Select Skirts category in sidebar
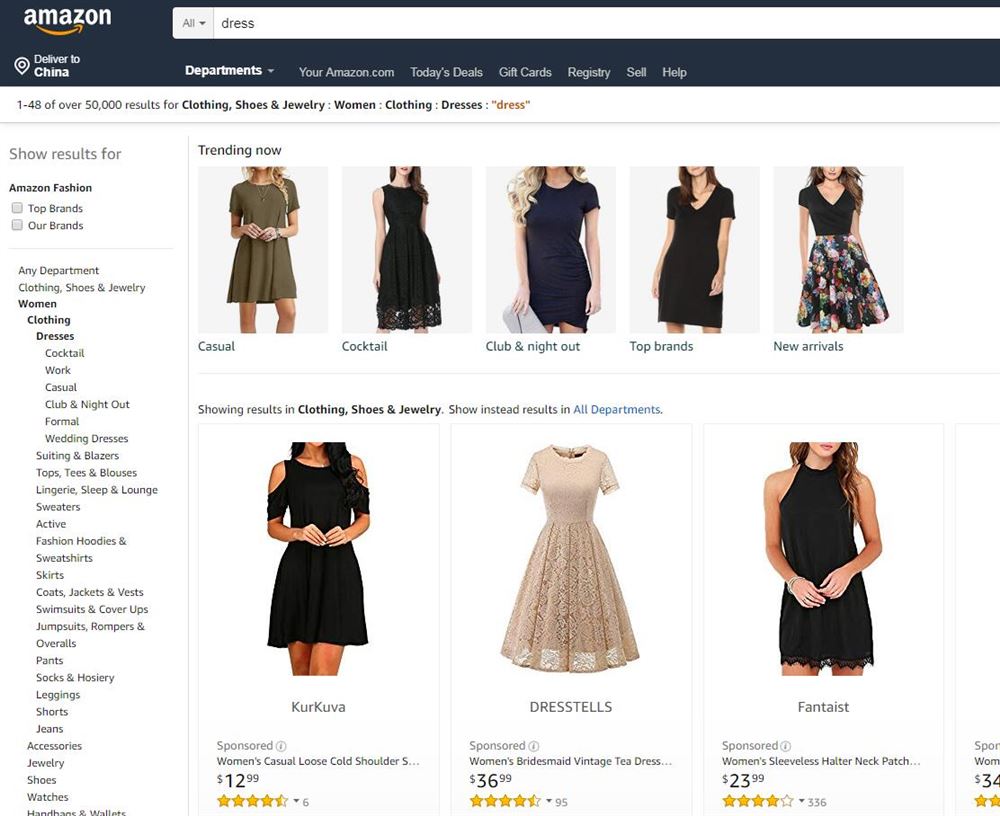This screenshot has width=1000, height=816. coord(50,575)
